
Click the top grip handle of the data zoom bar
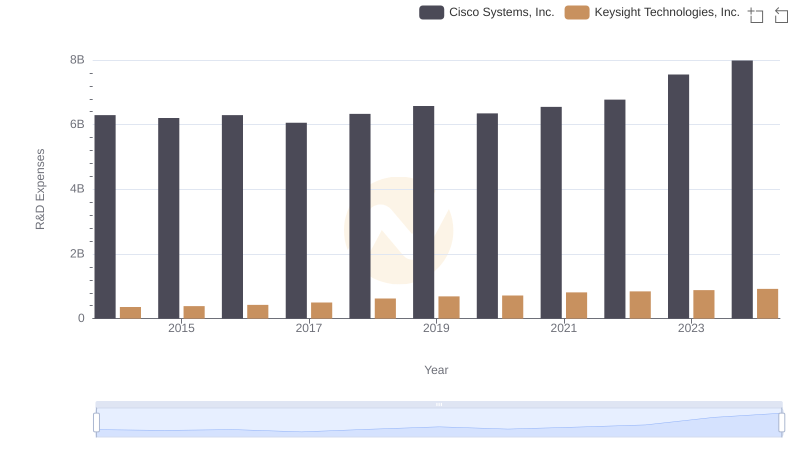point(439,404)
